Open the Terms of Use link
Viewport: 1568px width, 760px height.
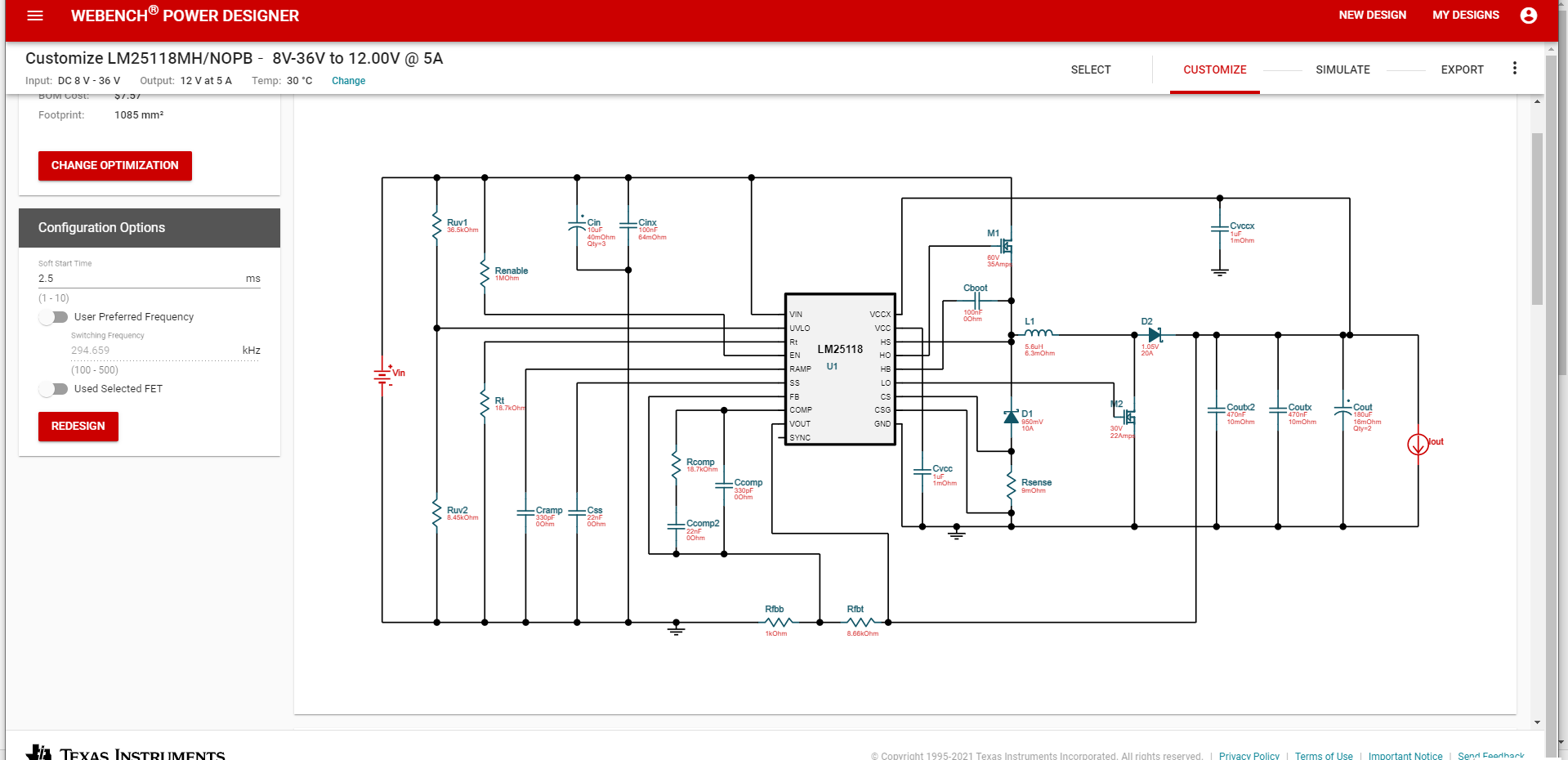click(x=1324, y=756)
